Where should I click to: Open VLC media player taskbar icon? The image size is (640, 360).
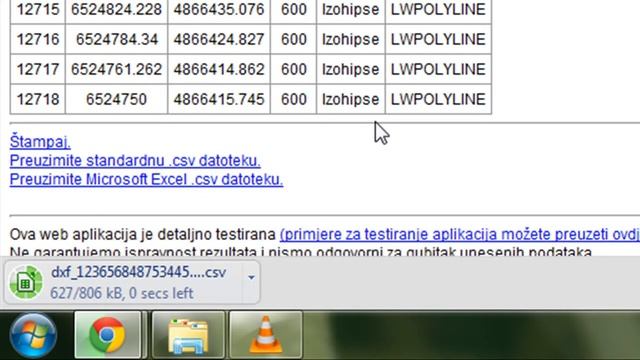pos(266,335)
